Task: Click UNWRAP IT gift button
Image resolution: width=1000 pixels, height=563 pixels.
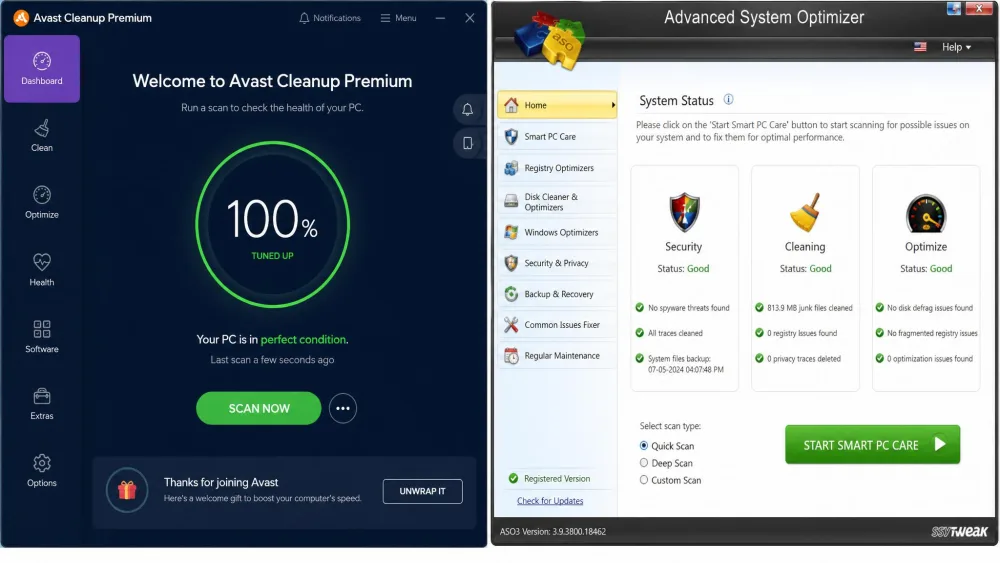Action: coord(422,491)
